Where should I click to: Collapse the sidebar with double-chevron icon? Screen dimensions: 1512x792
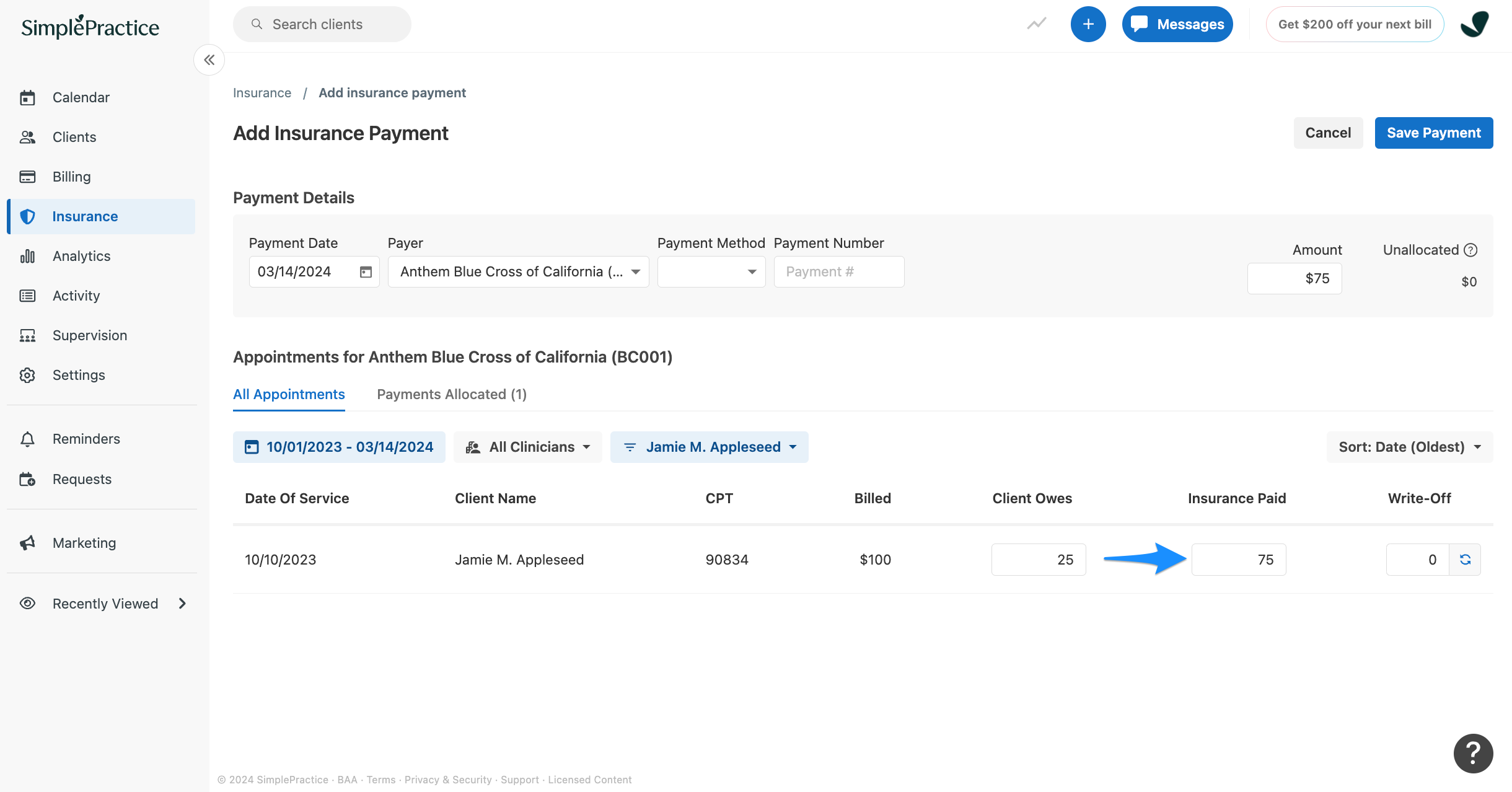[x=209, y=60]
